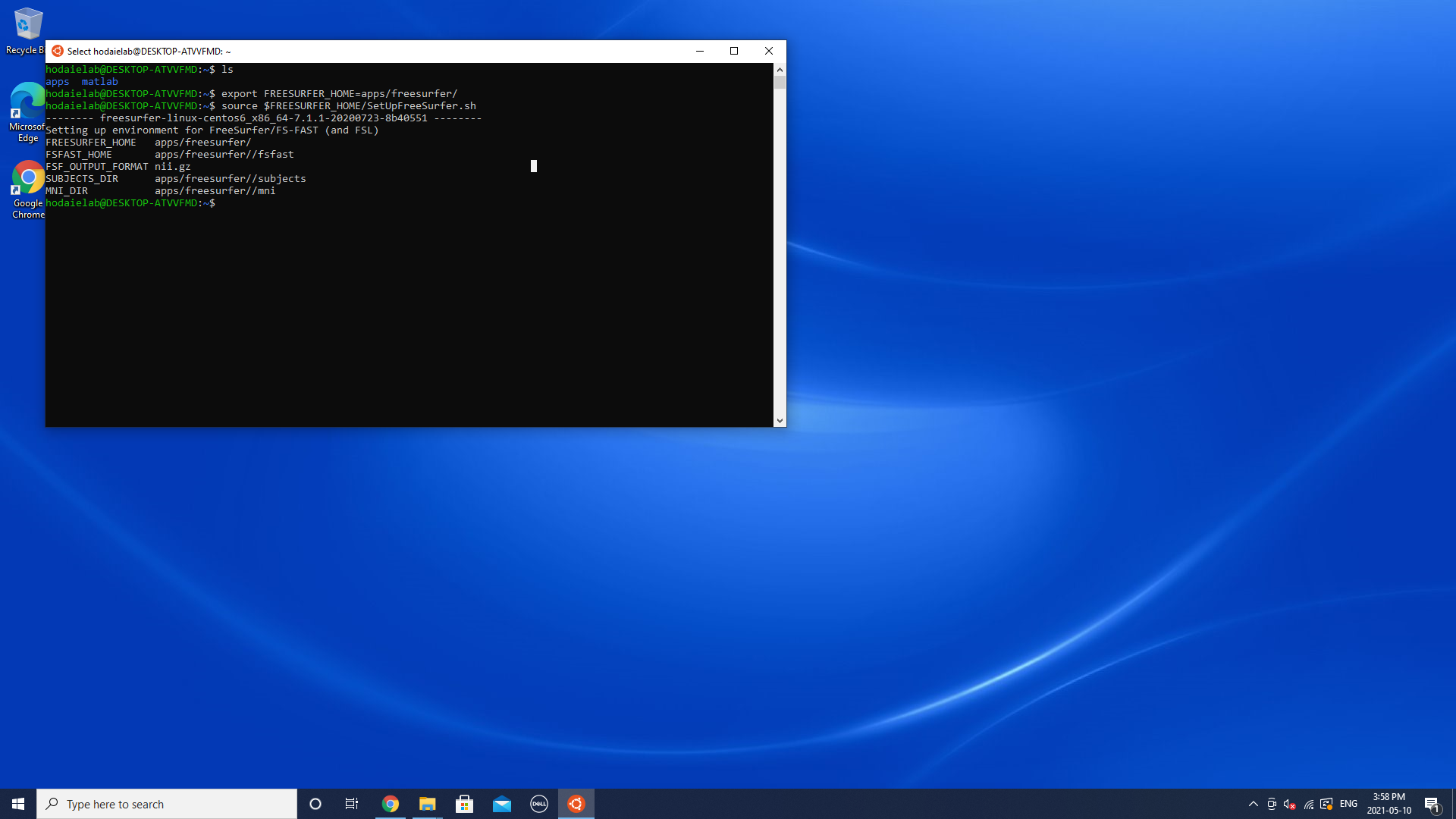
Task: Launch Chrome from the taskbar
Action: (390, 804)
